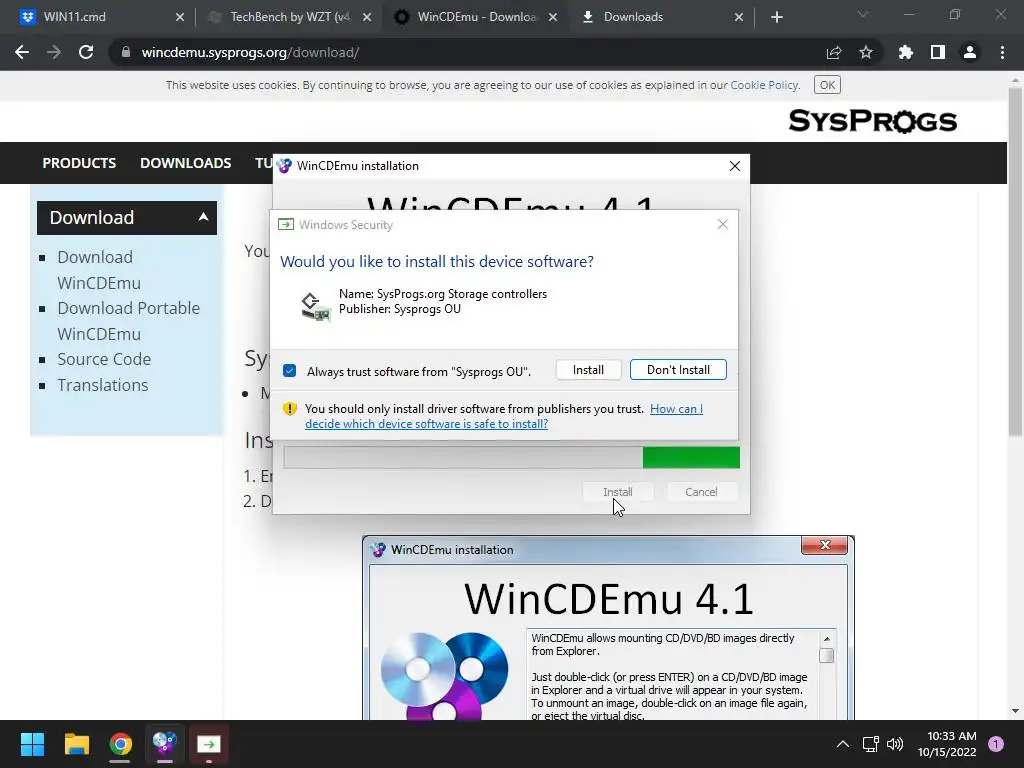The height and width of the screenshot is (768, 1024).
Task: Select the WinCDEmu - Download tab
Action: [x=475, y=17]
